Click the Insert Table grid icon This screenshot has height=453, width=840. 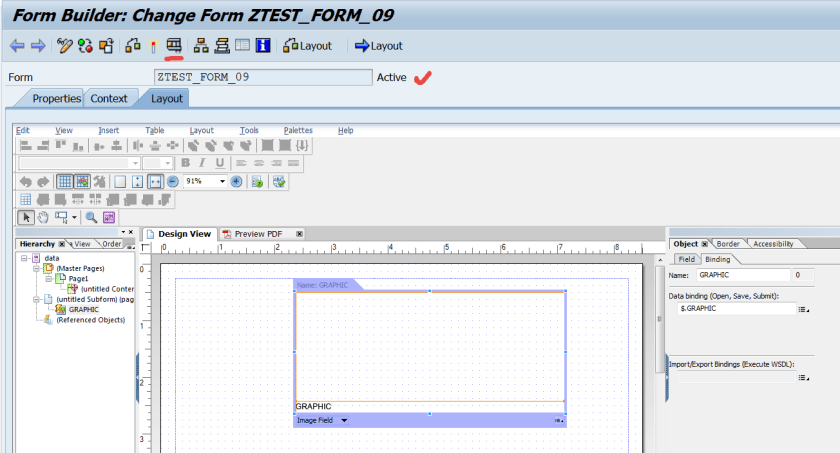[26, 200]
